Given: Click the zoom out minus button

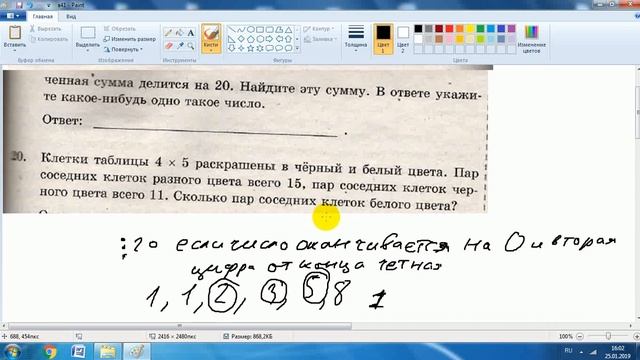Looking at the screenshot, I should tap(580, 336).
